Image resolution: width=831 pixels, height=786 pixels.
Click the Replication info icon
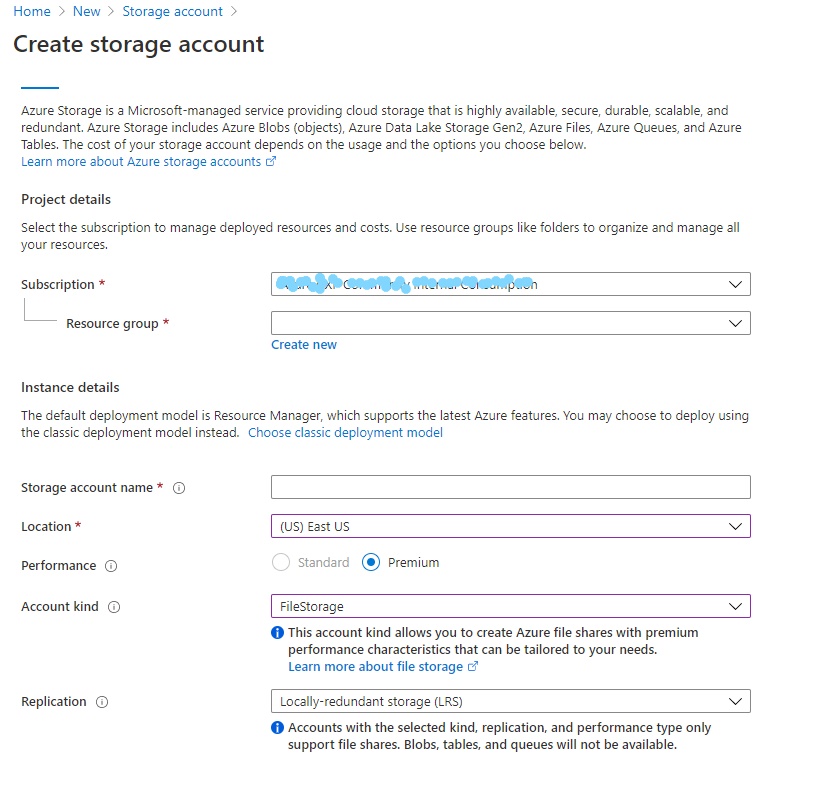[x=104, y=702]
